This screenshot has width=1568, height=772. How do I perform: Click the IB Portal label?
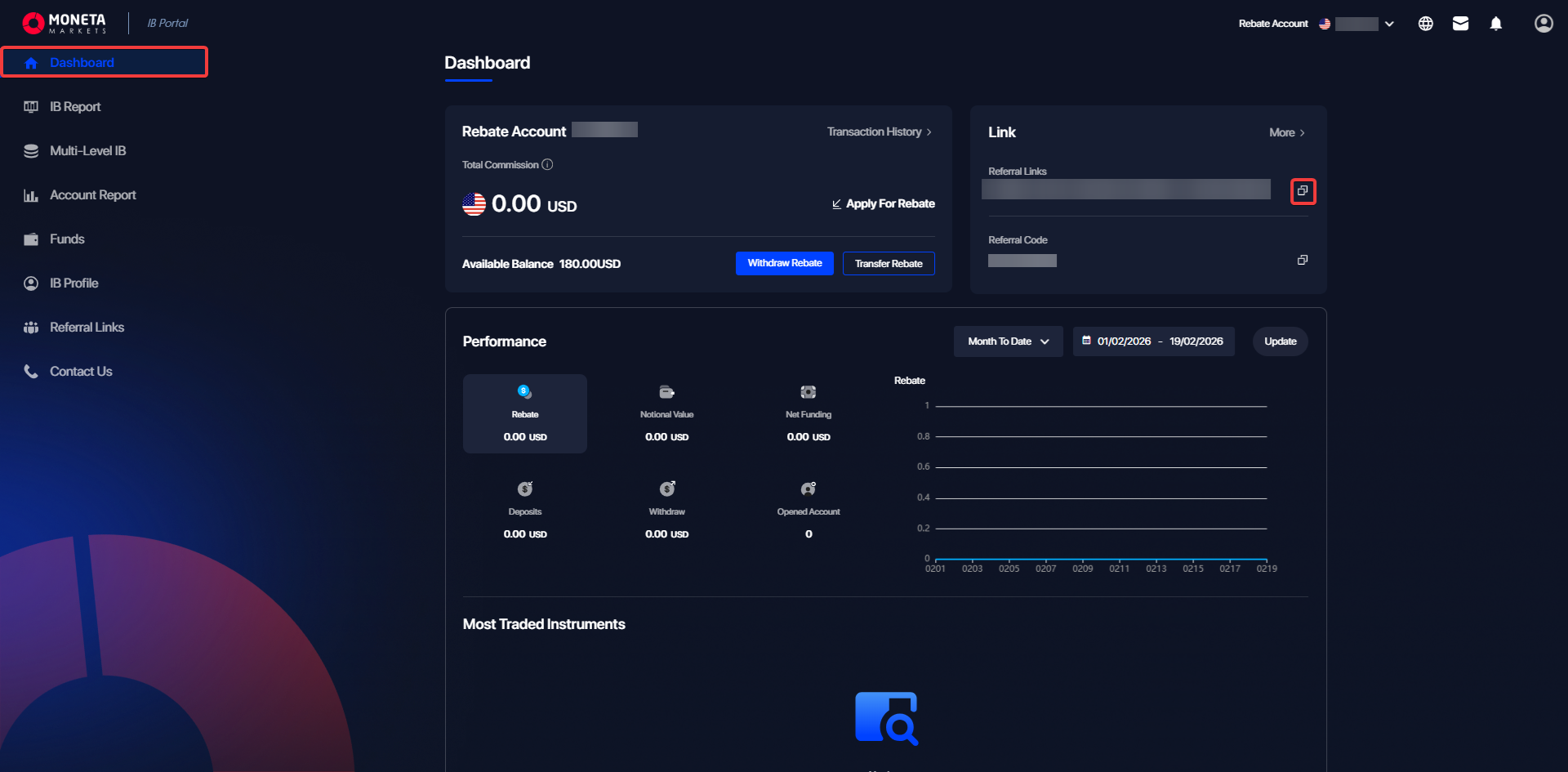click(167, 24)
